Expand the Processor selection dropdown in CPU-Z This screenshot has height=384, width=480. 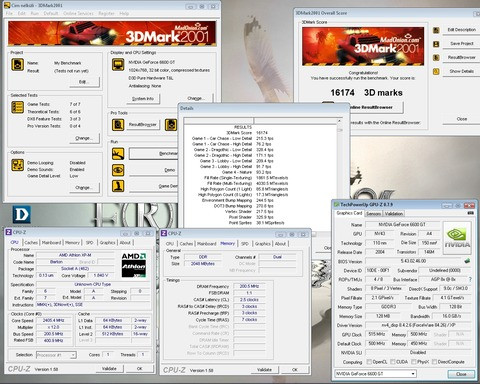pos(56,355)
